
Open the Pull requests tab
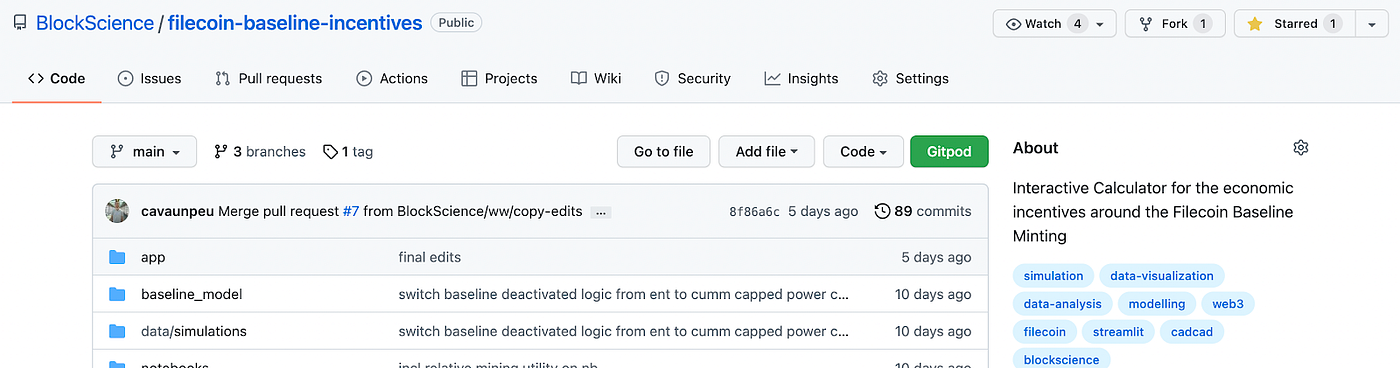point(269,78)
